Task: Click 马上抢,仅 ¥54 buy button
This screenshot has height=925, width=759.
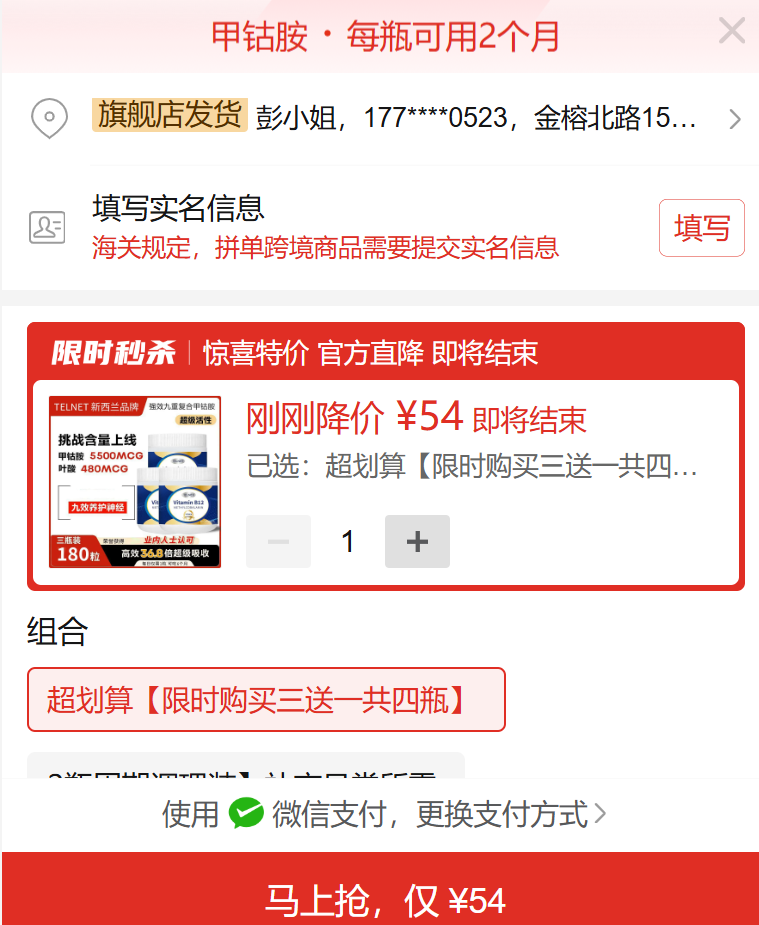Action: pos(380,888)
